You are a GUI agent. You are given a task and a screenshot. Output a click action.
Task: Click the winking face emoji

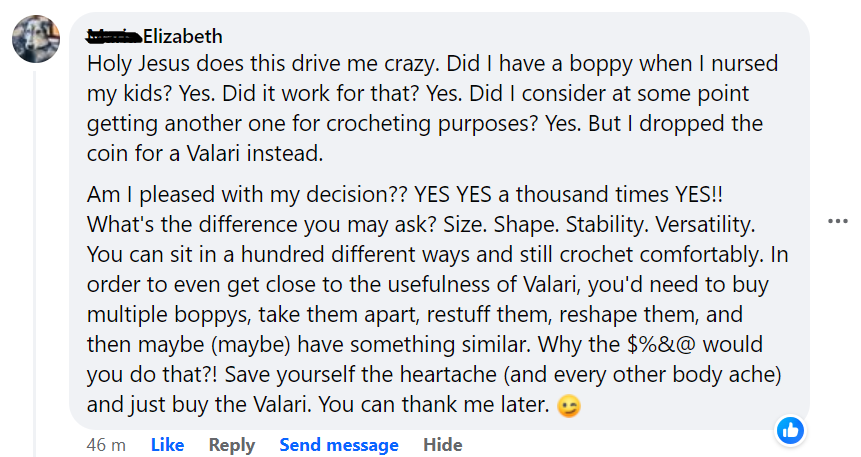[x=571, y=407]
